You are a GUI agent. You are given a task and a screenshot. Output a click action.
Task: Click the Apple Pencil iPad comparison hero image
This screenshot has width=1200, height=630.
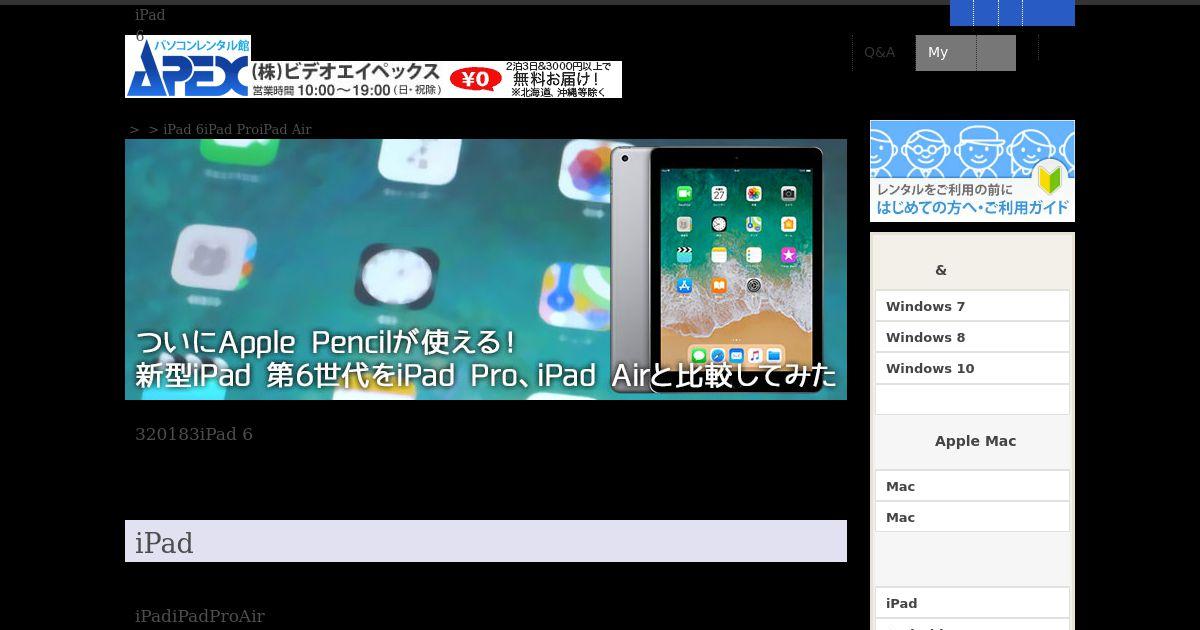coord(486,269)
